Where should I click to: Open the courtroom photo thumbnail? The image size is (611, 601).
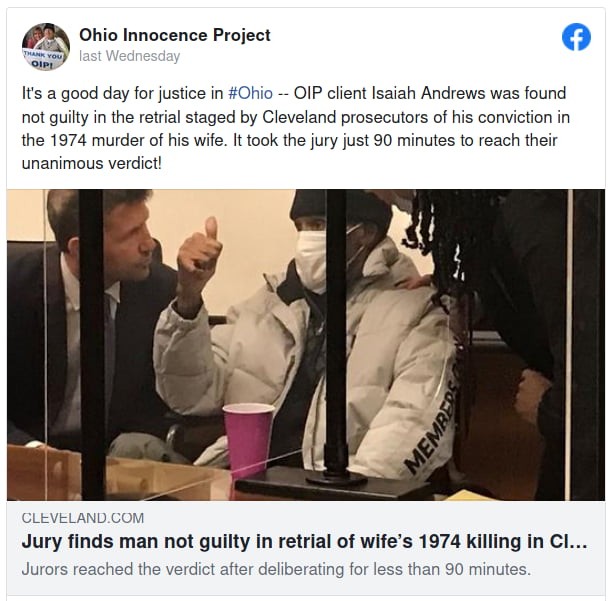(306, 345)
